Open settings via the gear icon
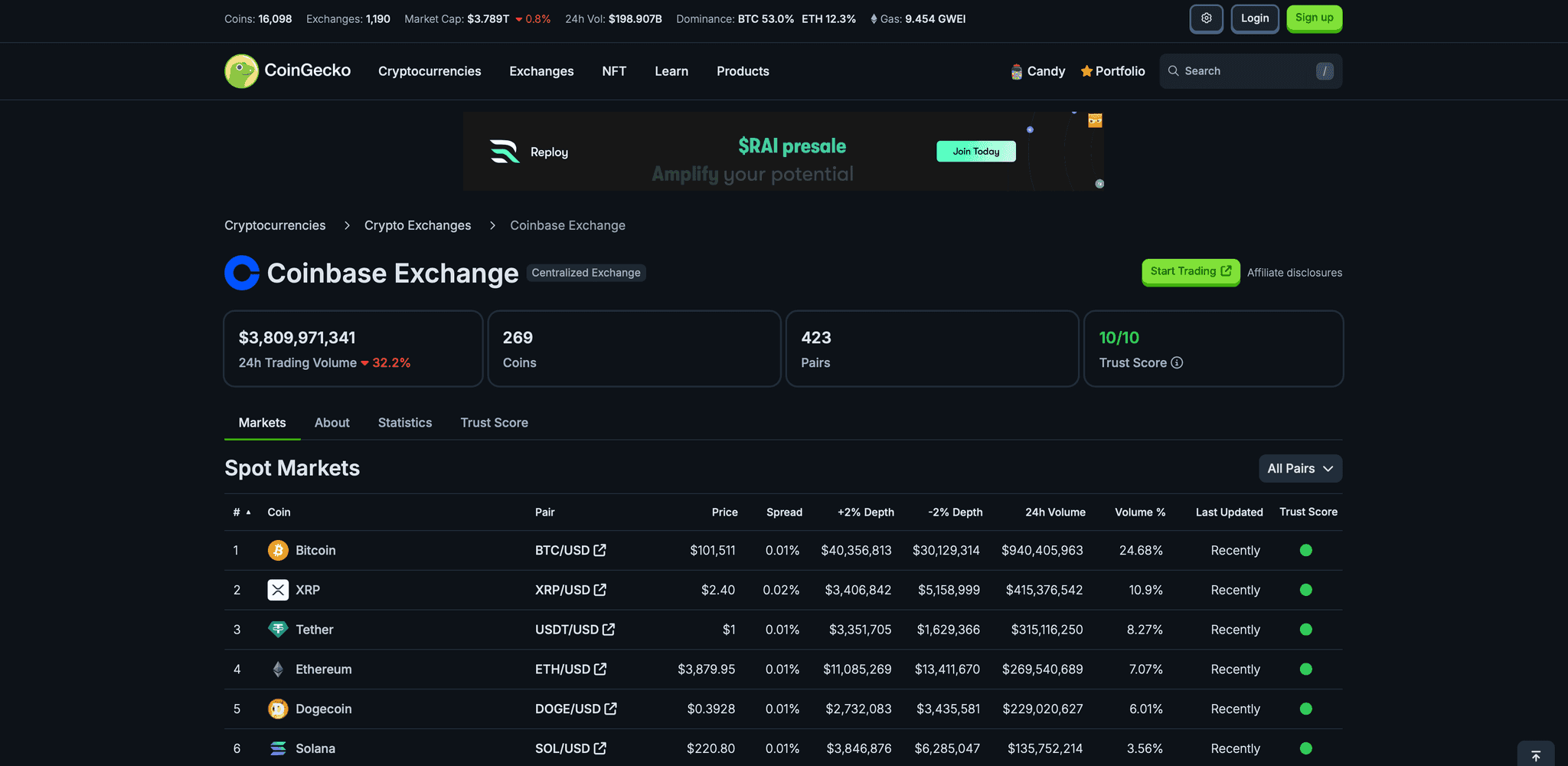1568x766 pixels. [1206, 18]
